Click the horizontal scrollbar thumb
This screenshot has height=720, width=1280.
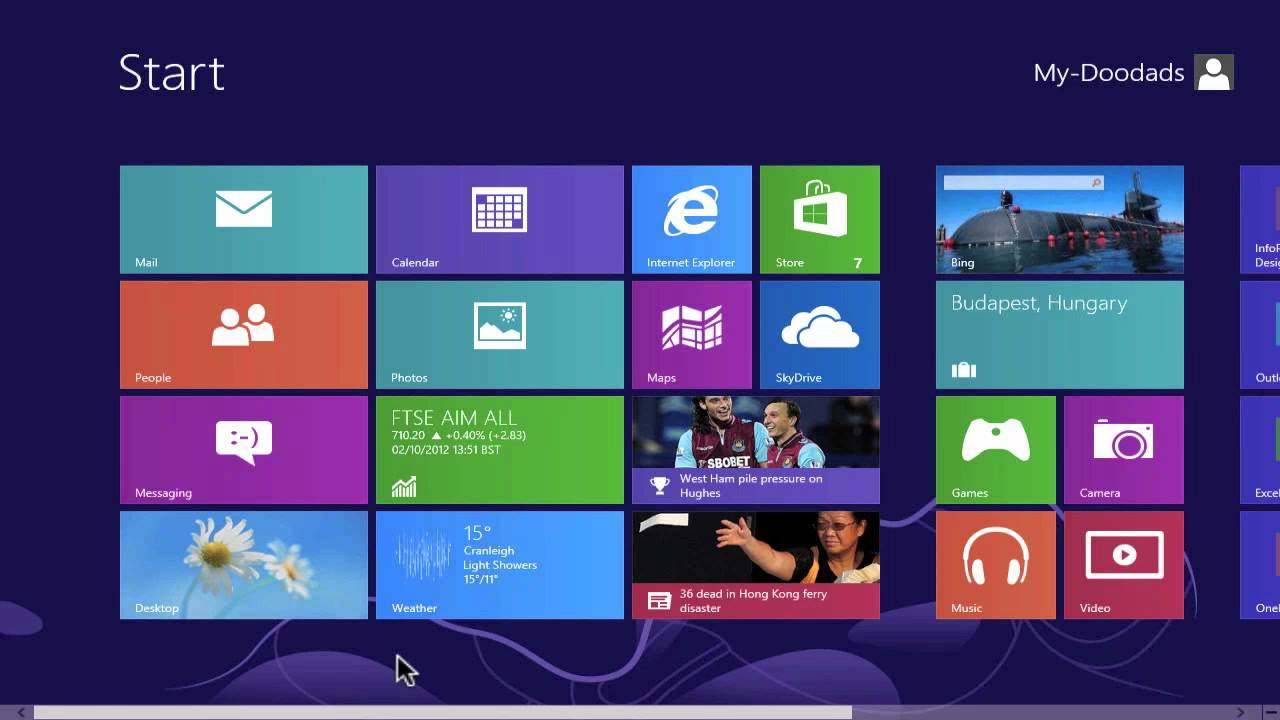[x=443, y=712]
